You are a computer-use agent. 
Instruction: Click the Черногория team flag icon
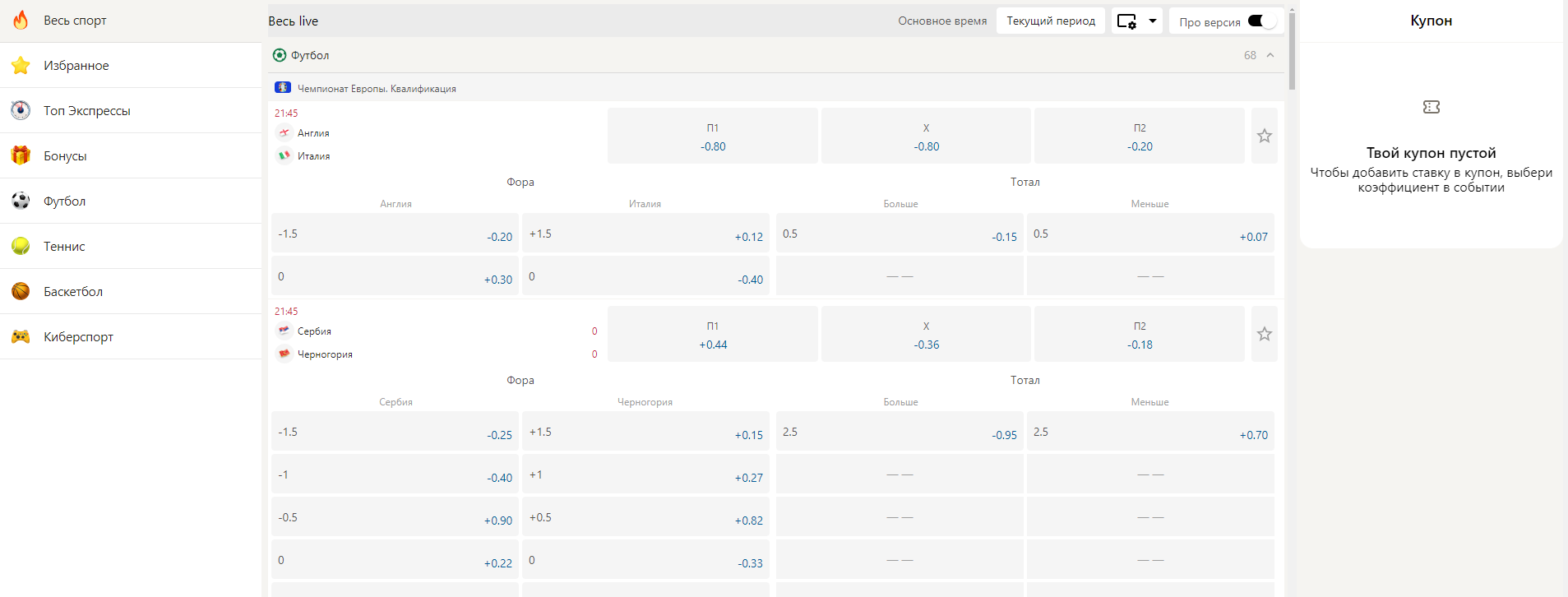284,354
